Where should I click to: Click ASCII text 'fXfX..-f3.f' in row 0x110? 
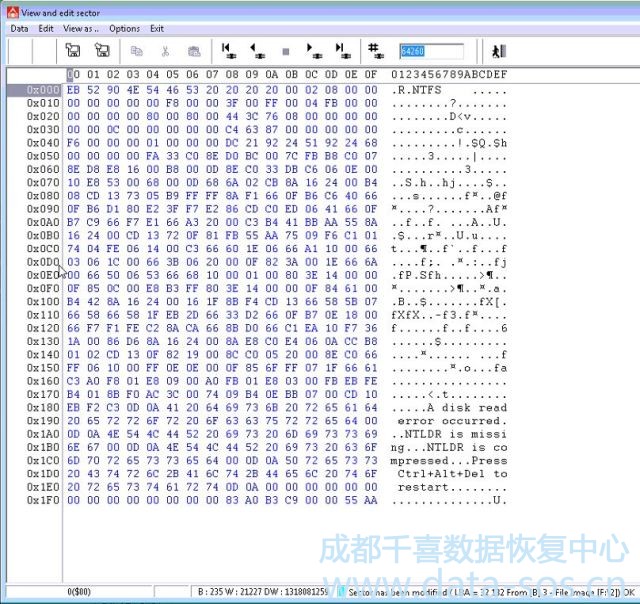431,315
